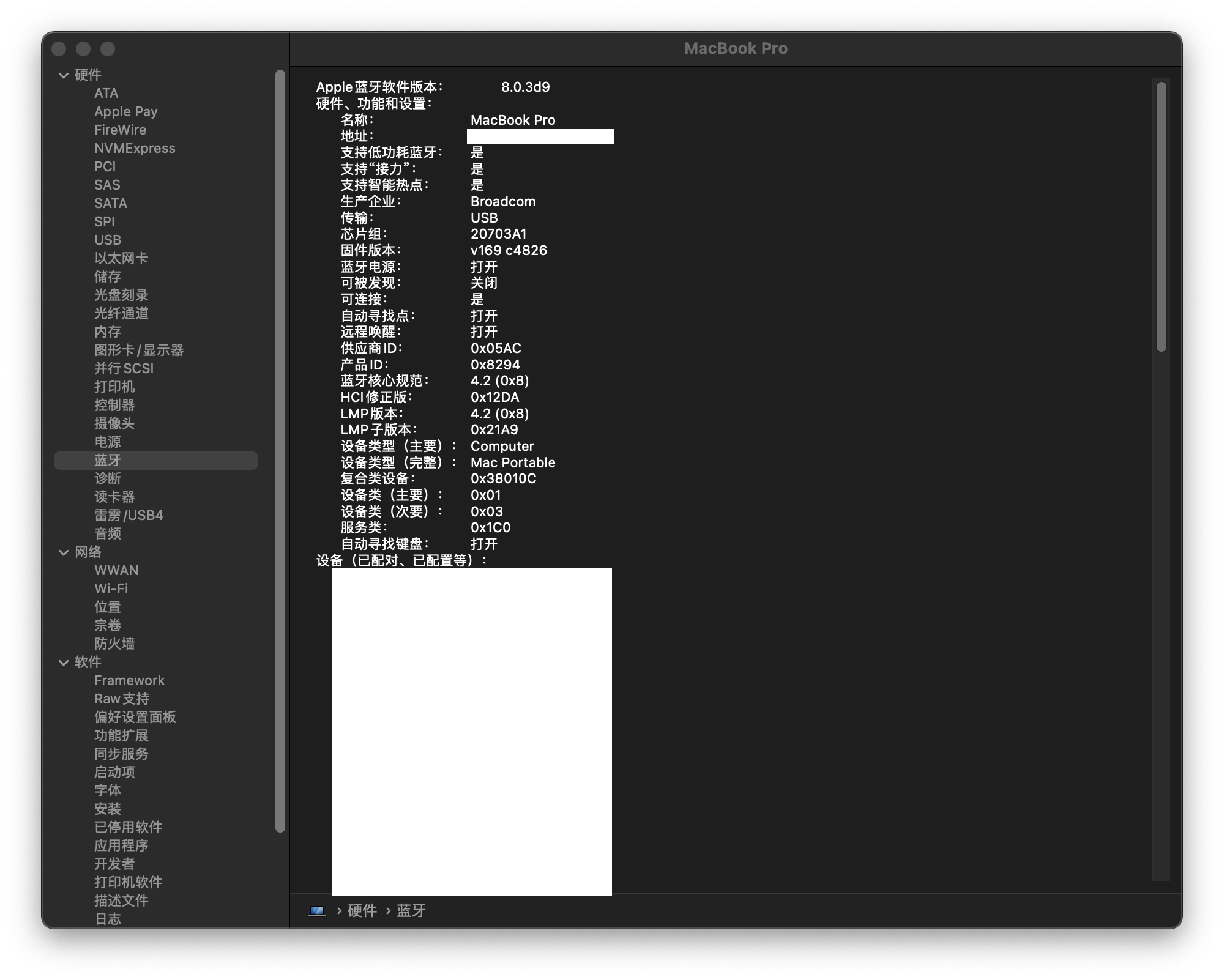Click 蓝牙 in bottom path bar
Viewport: 1224px width, 980px height.
(x=411, y=911)
